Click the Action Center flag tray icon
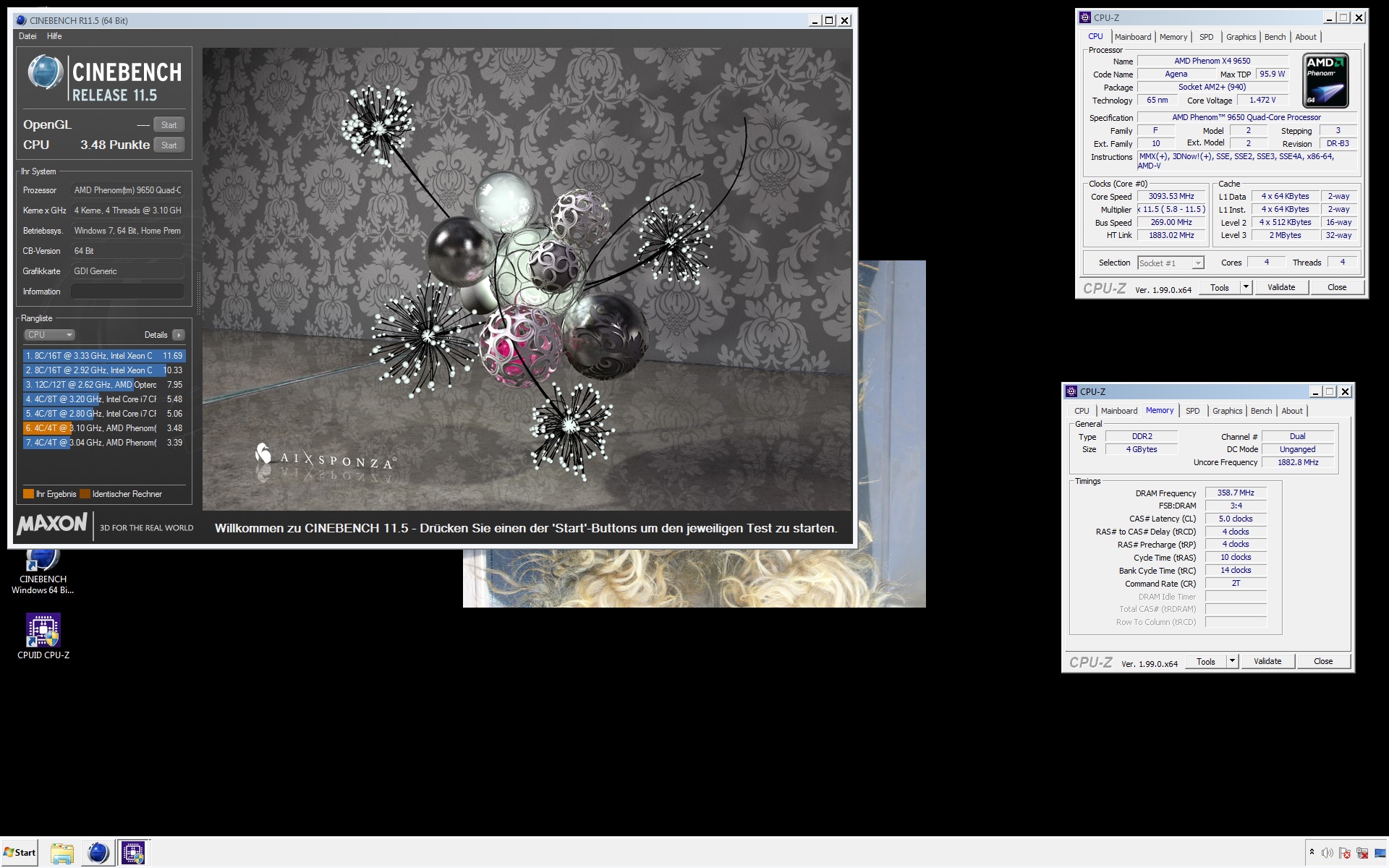The width and height of the screenshot is (1389, 868). point(1345,853)
